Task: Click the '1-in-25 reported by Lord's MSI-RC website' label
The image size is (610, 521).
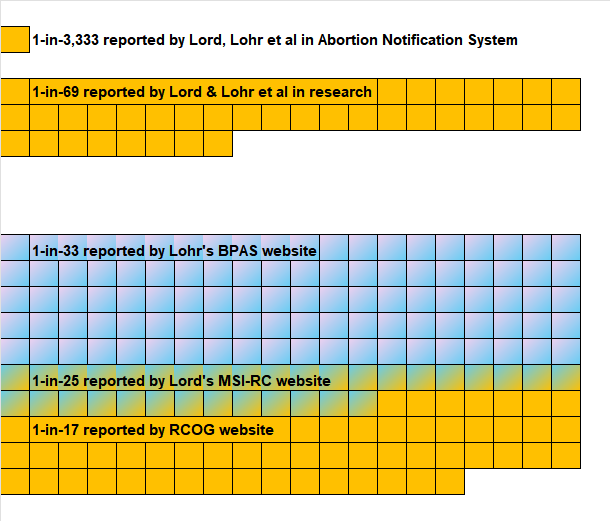Action: [x=181, y=380]
